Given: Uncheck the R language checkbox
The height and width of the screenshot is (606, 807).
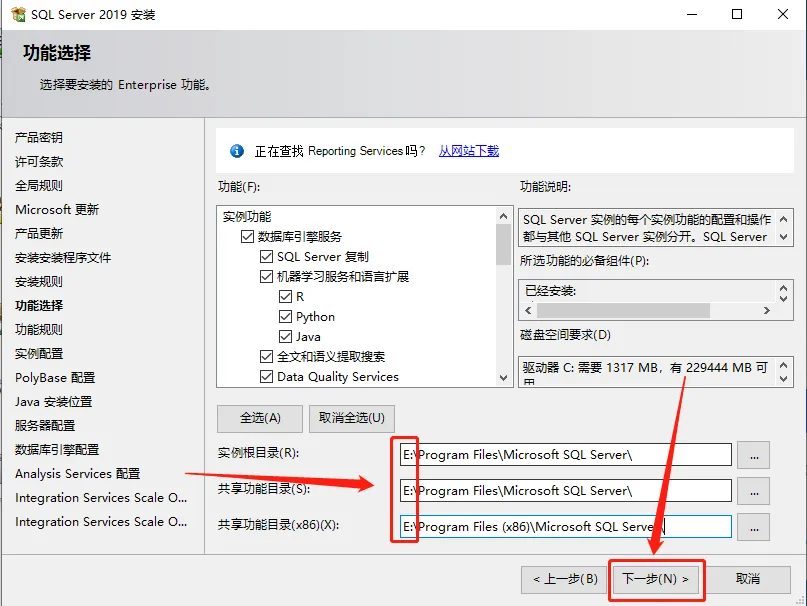Looking at the screenshot, I should click(x=285, y=297).
